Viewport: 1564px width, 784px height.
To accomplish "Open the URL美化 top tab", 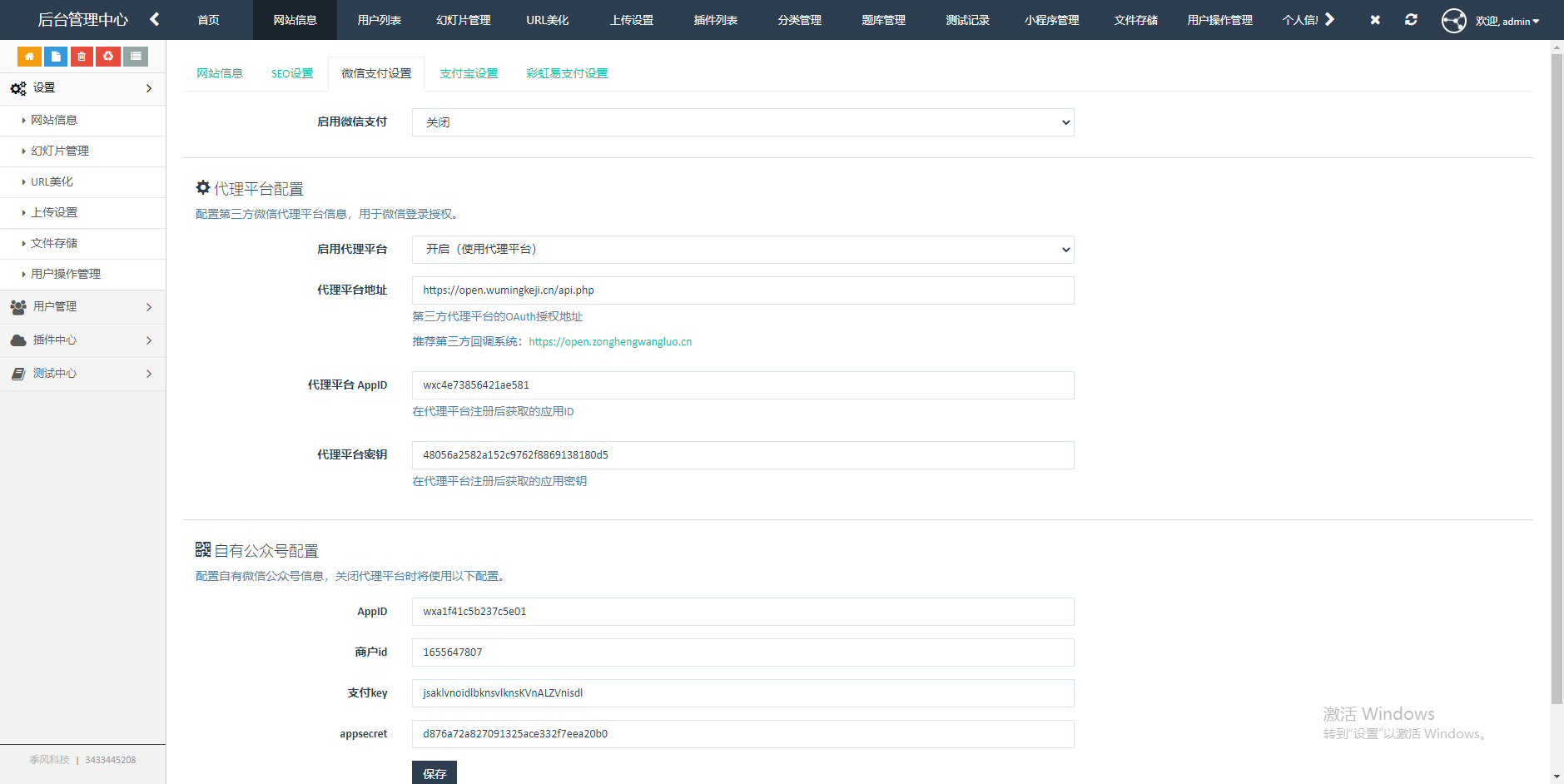I will (x=547, y=20).
